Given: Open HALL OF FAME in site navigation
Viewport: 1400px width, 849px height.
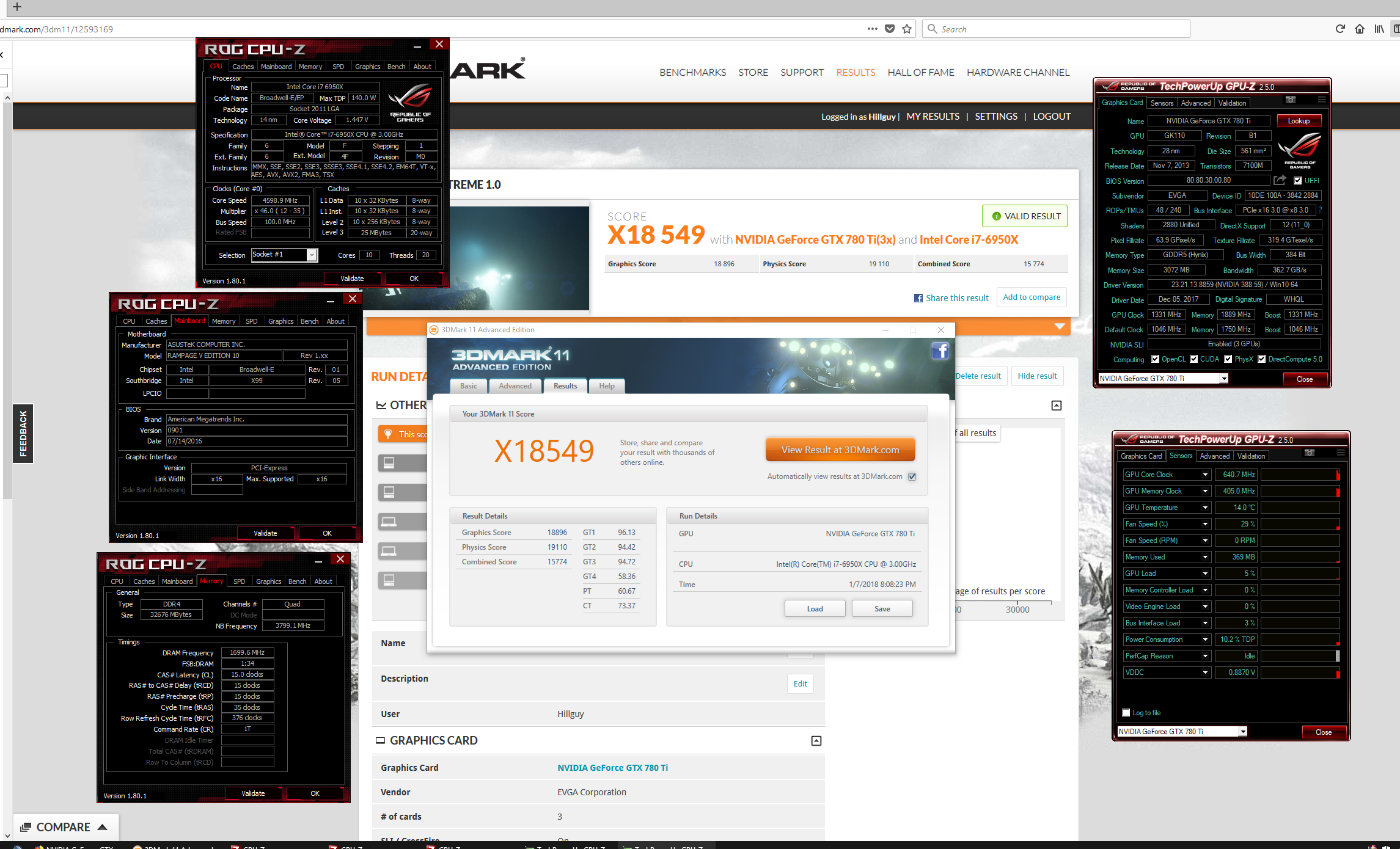Looking at the screenshot, I should [921, 72].
